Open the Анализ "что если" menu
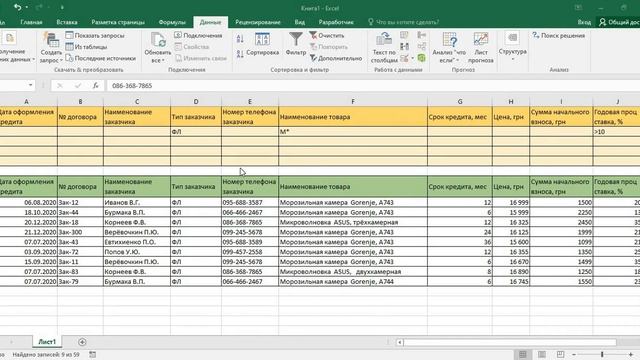This screenshot has height=360, width=640. 449,48
